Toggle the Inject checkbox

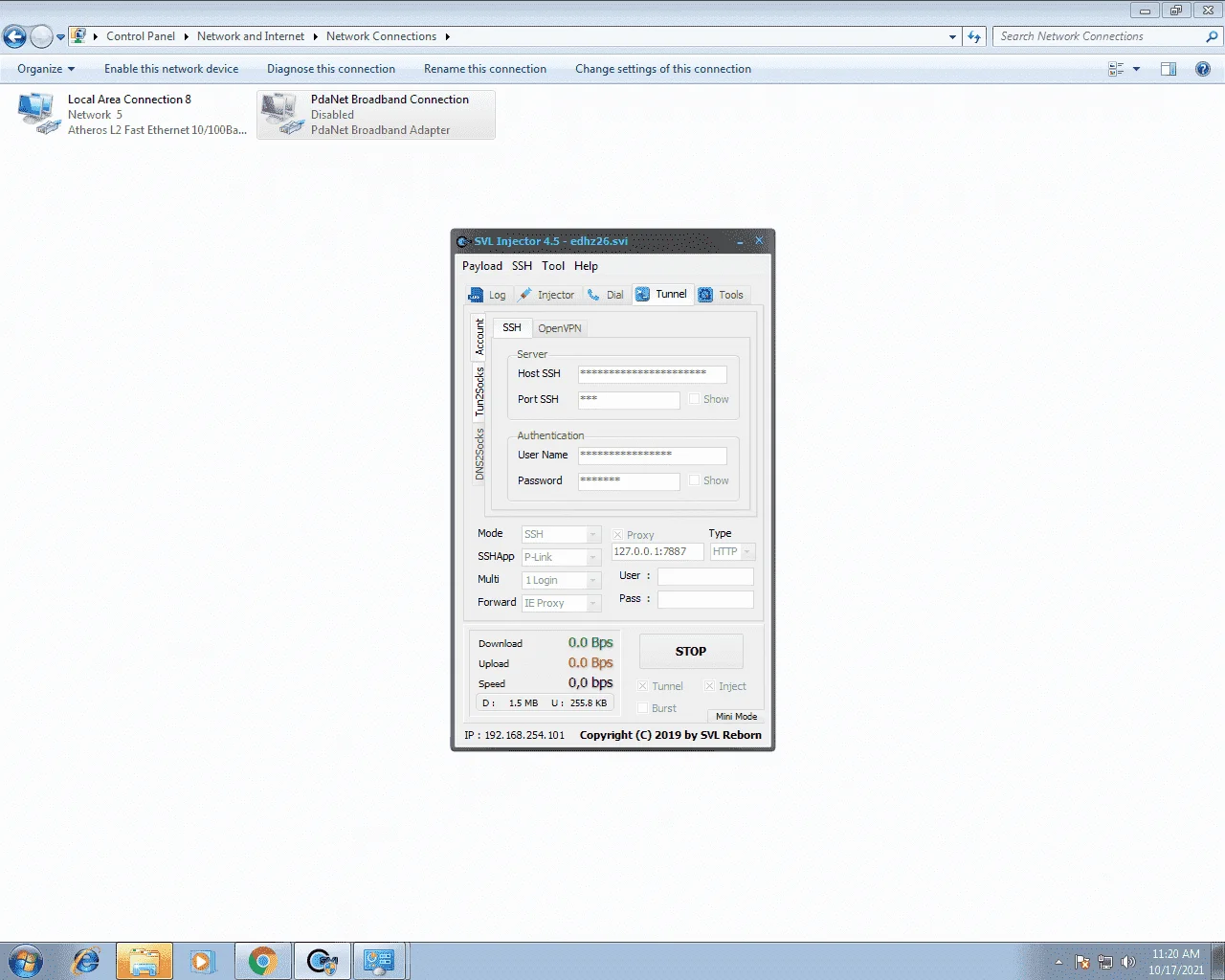710,686
